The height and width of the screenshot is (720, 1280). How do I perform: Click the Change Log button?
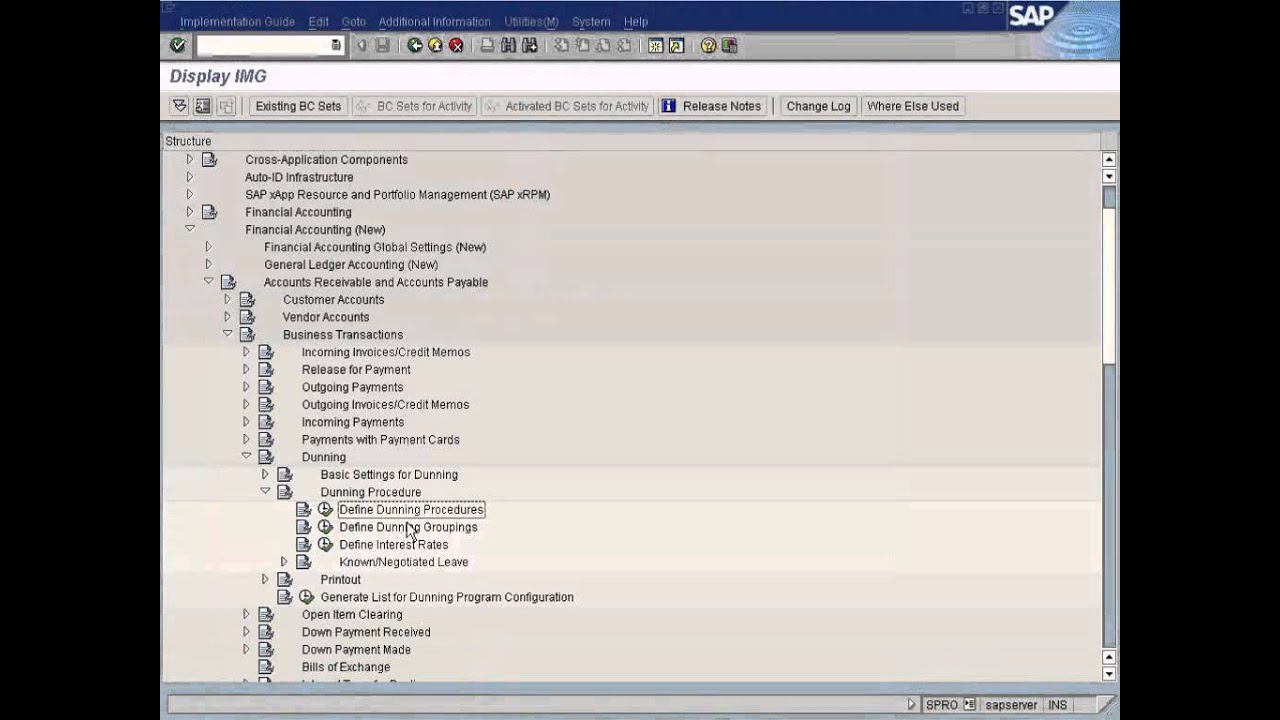818,106
